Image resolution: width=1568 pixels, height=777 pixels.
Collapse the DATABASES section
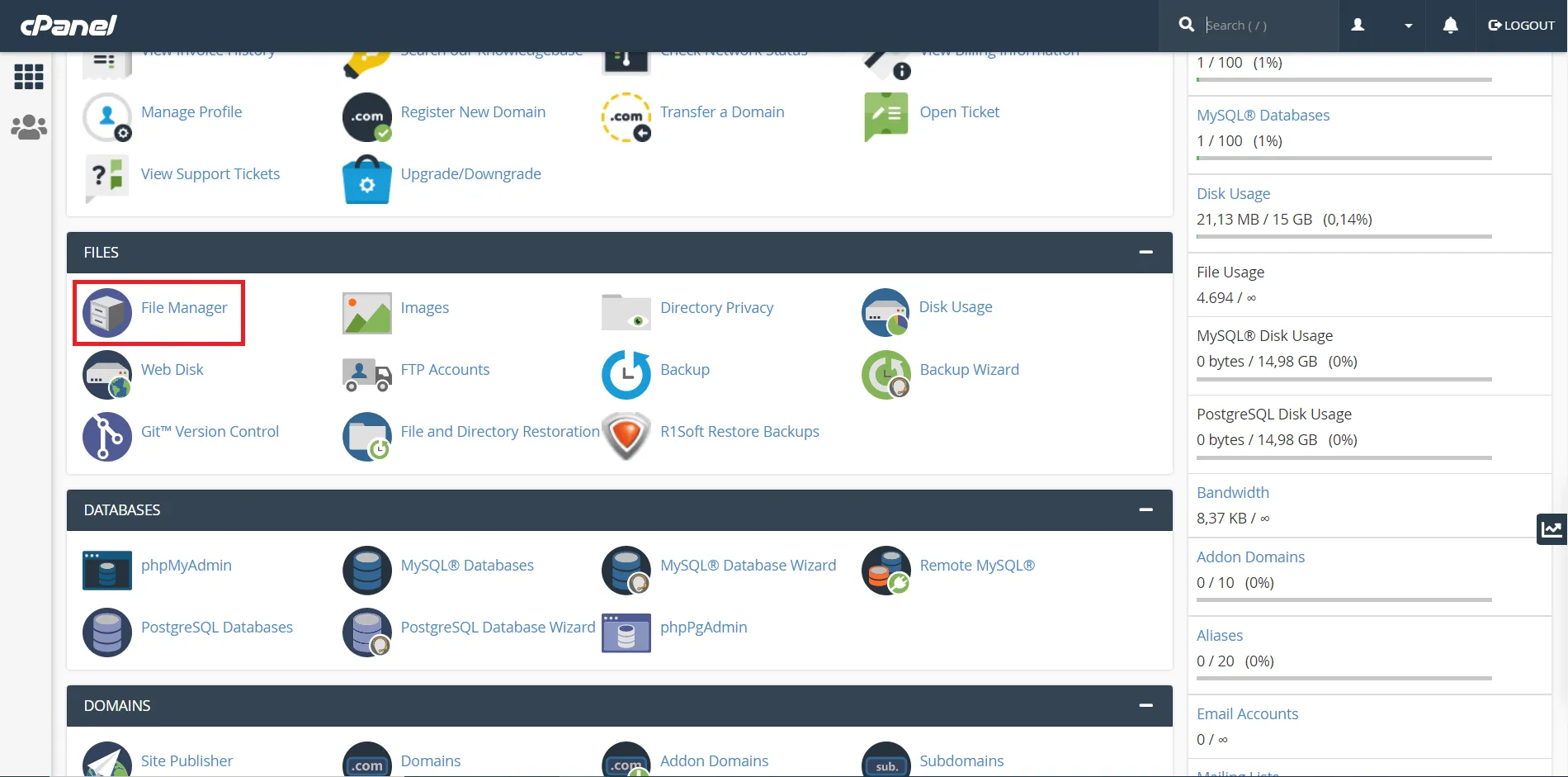click(x=1145, y=509)
